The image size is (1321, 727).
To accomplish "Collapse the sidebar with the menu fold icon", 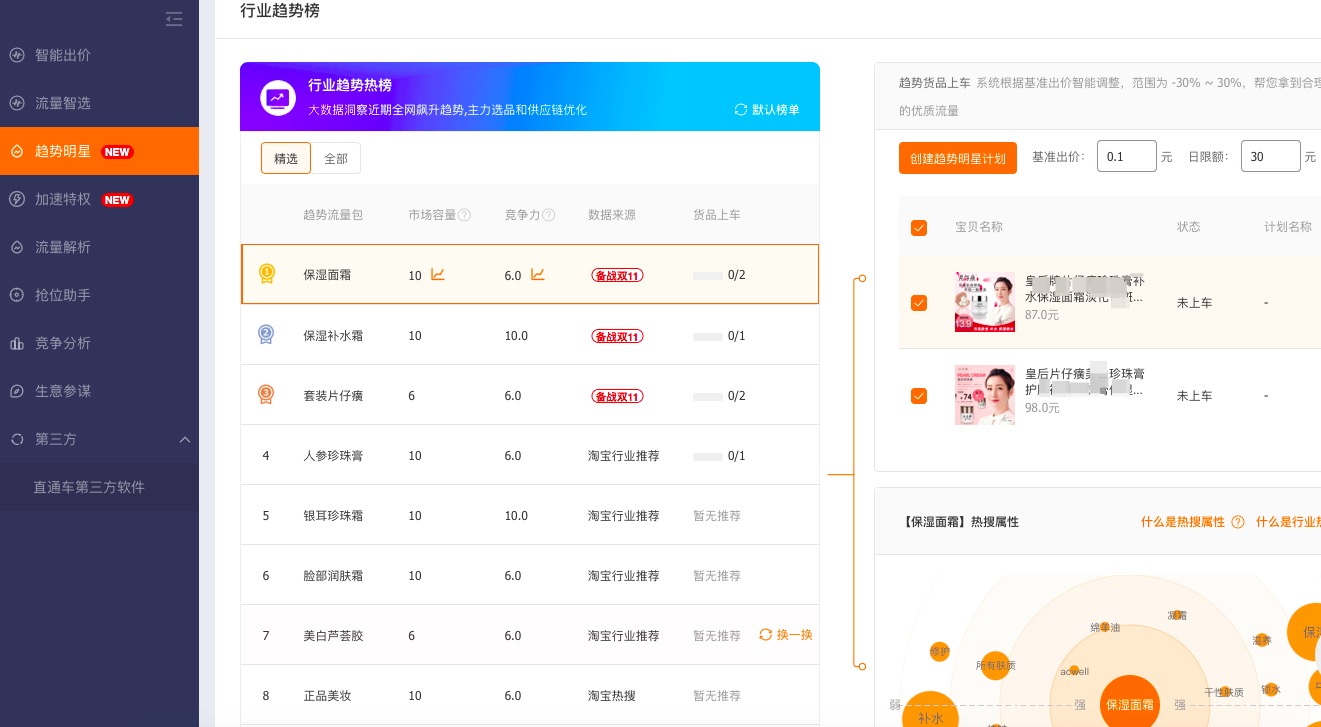I will point(174,19).
